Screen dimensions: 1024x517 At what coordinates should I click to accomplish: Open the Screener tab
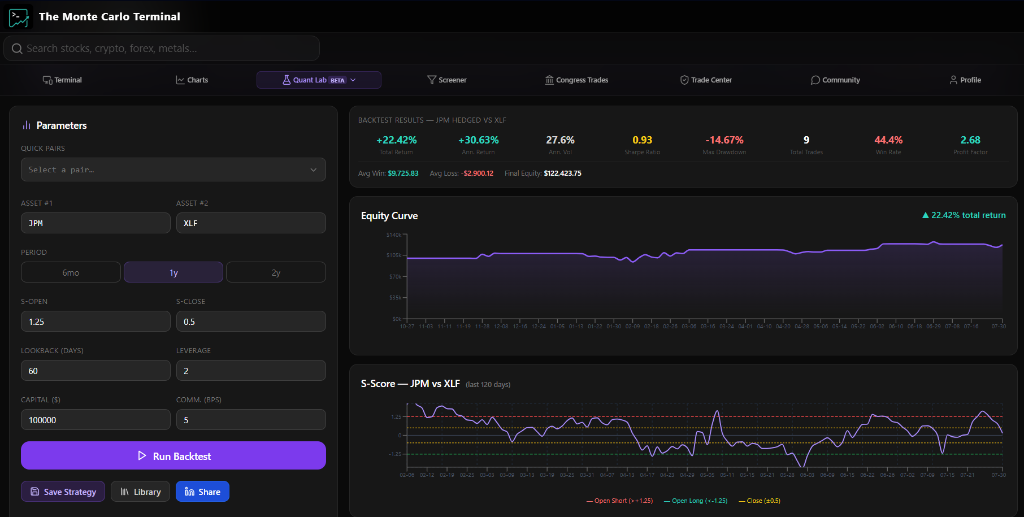447,80
